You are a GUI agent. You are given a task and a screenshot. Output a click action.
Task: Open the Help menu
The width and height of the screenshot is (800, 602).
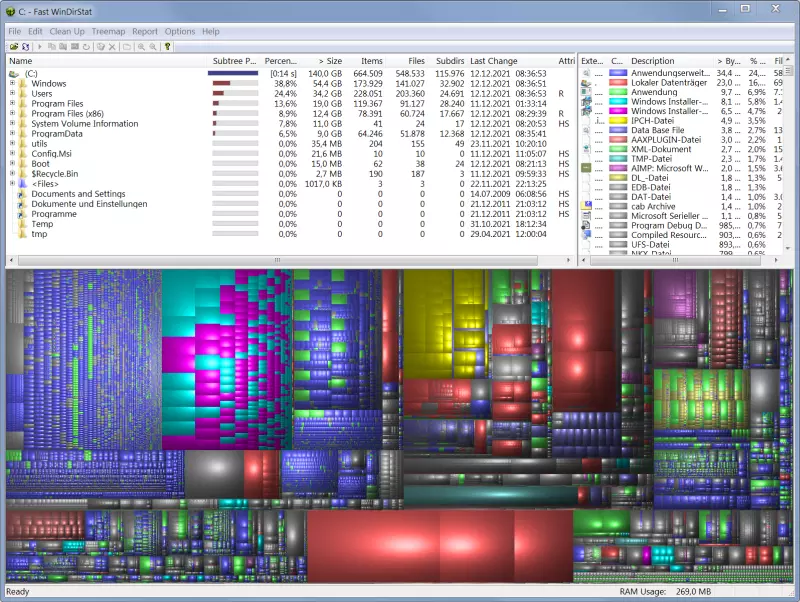pos(211,31)
